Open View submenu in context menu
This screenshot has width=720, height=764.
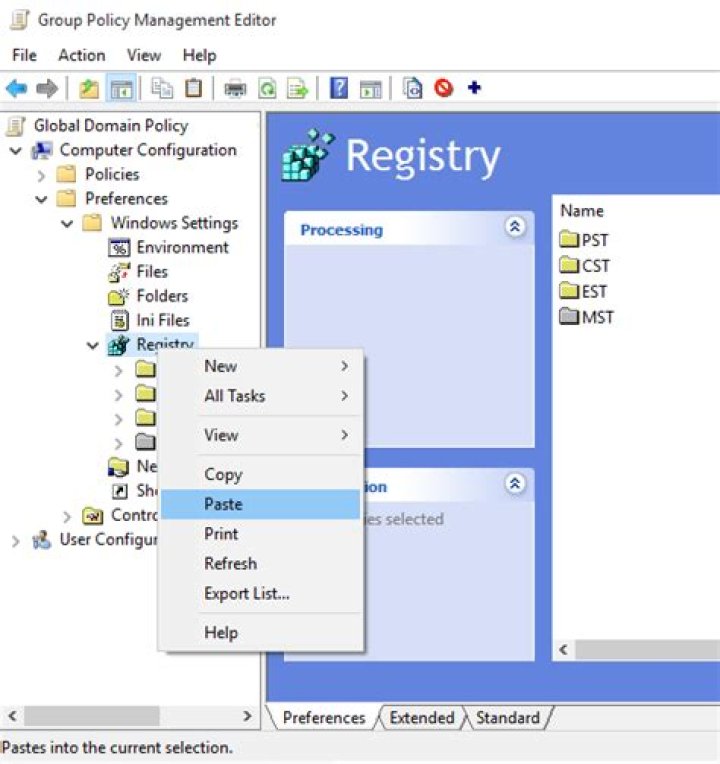261,435
